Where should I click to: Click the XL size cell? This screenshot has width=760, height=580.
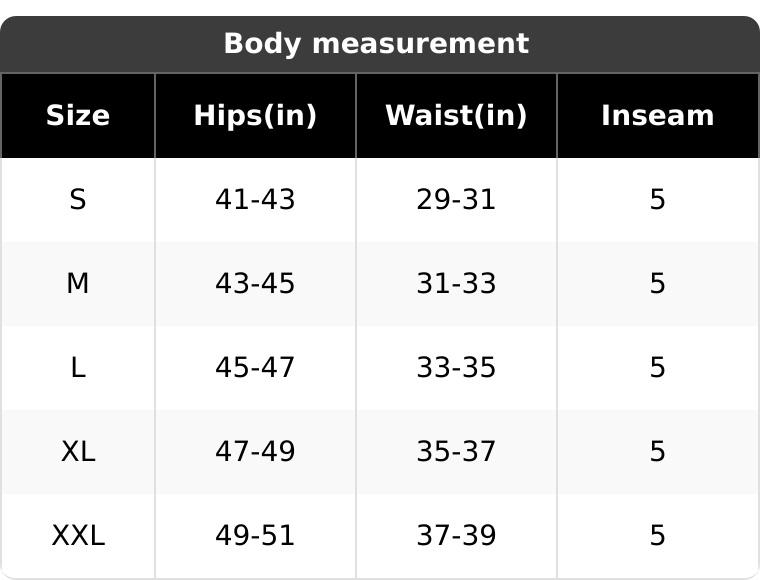point(78,452)
